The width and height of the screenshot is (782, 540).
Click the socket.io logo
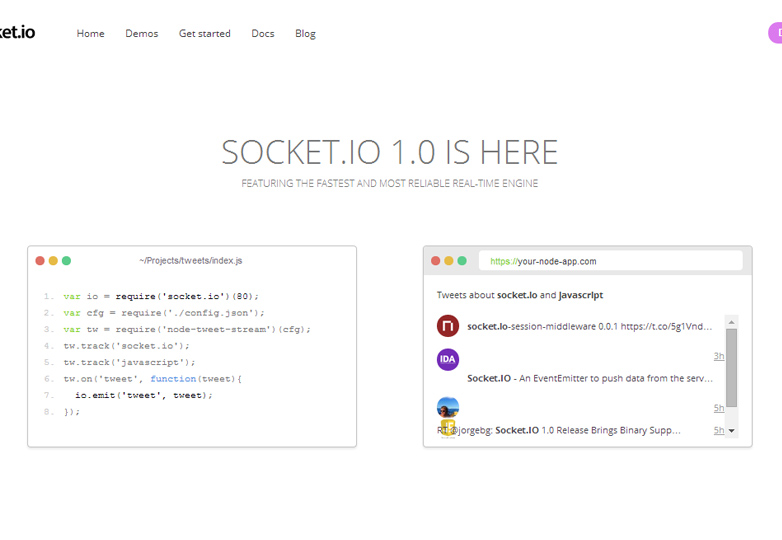pos(17,32)
